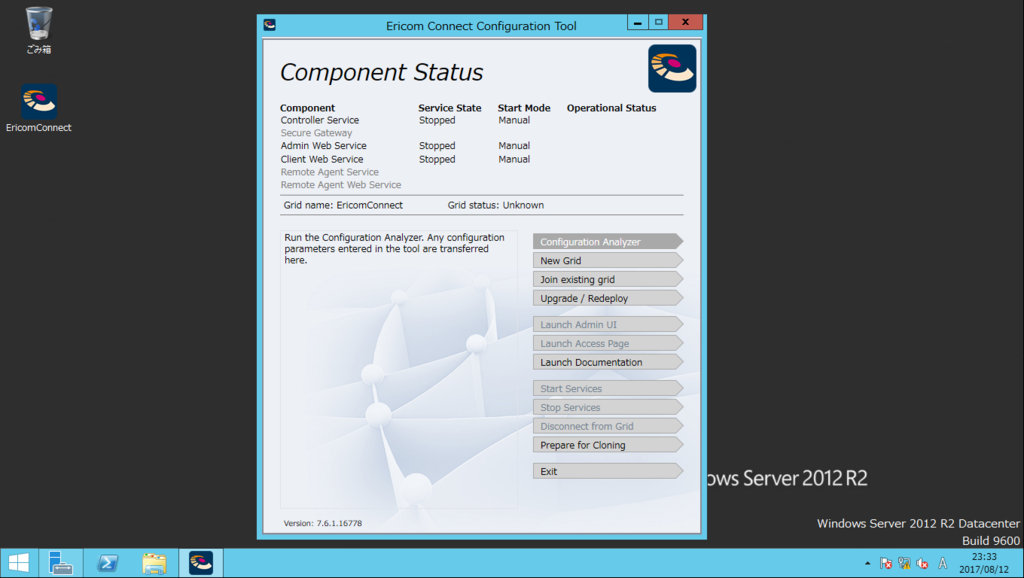Click the muted volume tray icon

[923, 563]
